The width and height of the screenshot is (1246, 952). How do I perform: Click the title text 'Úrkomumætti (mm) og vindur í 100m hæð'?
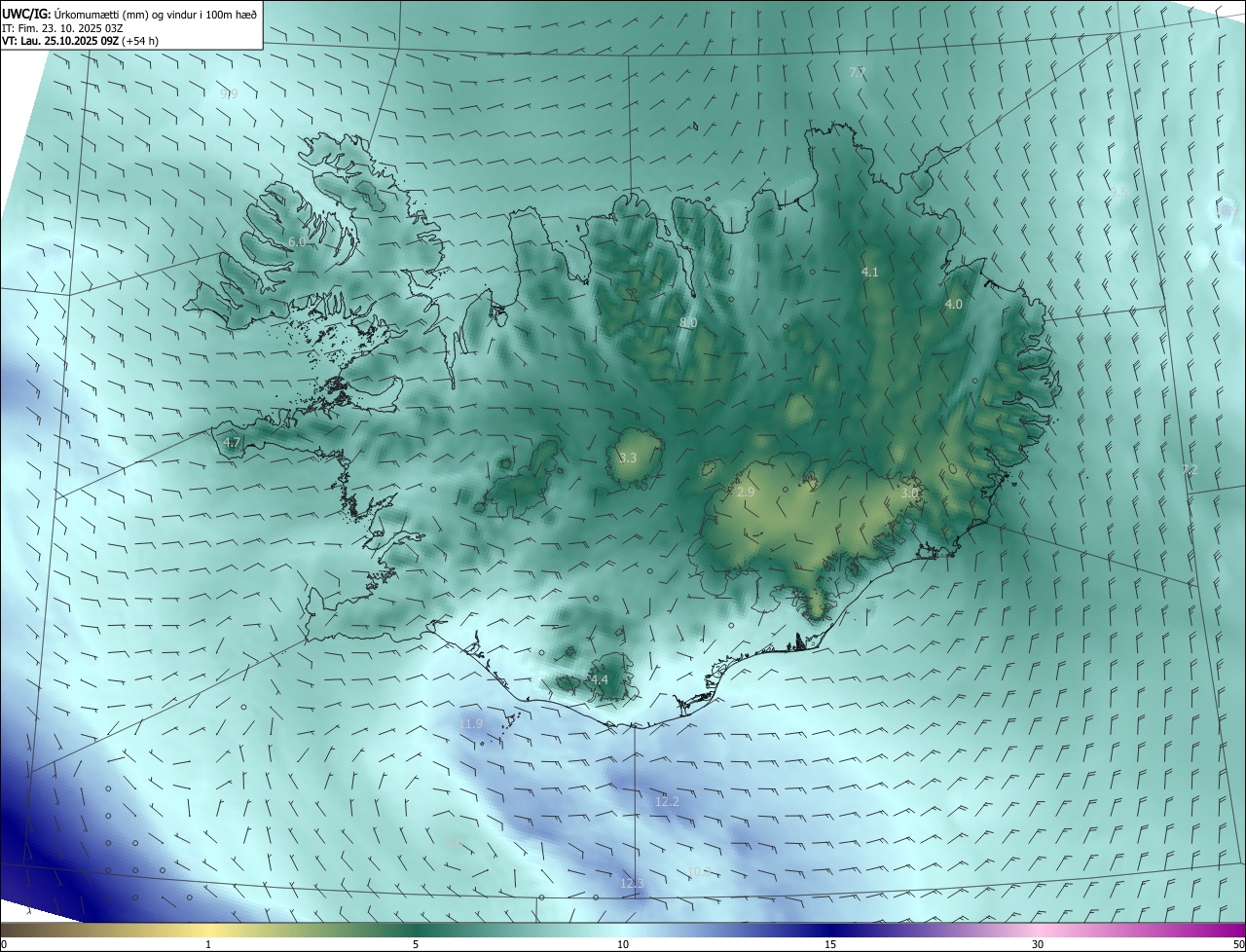(x=155, y=14)
